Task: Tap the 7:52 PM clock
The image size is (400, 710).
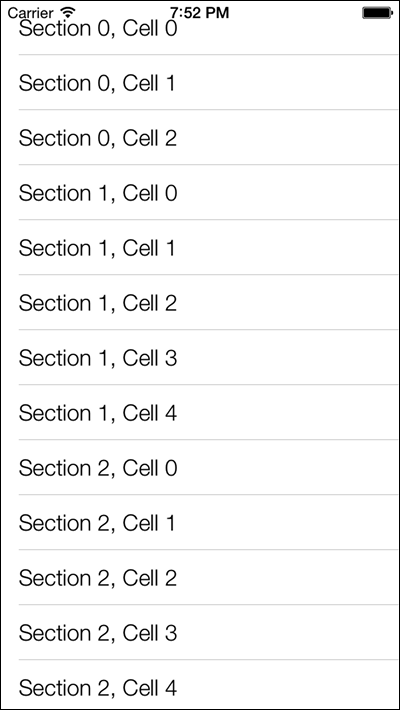Action: 200,13
